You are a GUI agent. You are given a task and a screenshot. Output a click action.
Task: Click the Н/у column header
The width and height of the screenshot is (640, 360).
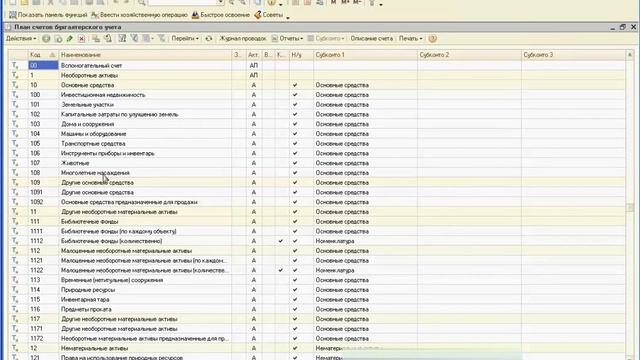pyautogui.click(x=301, y=55)
